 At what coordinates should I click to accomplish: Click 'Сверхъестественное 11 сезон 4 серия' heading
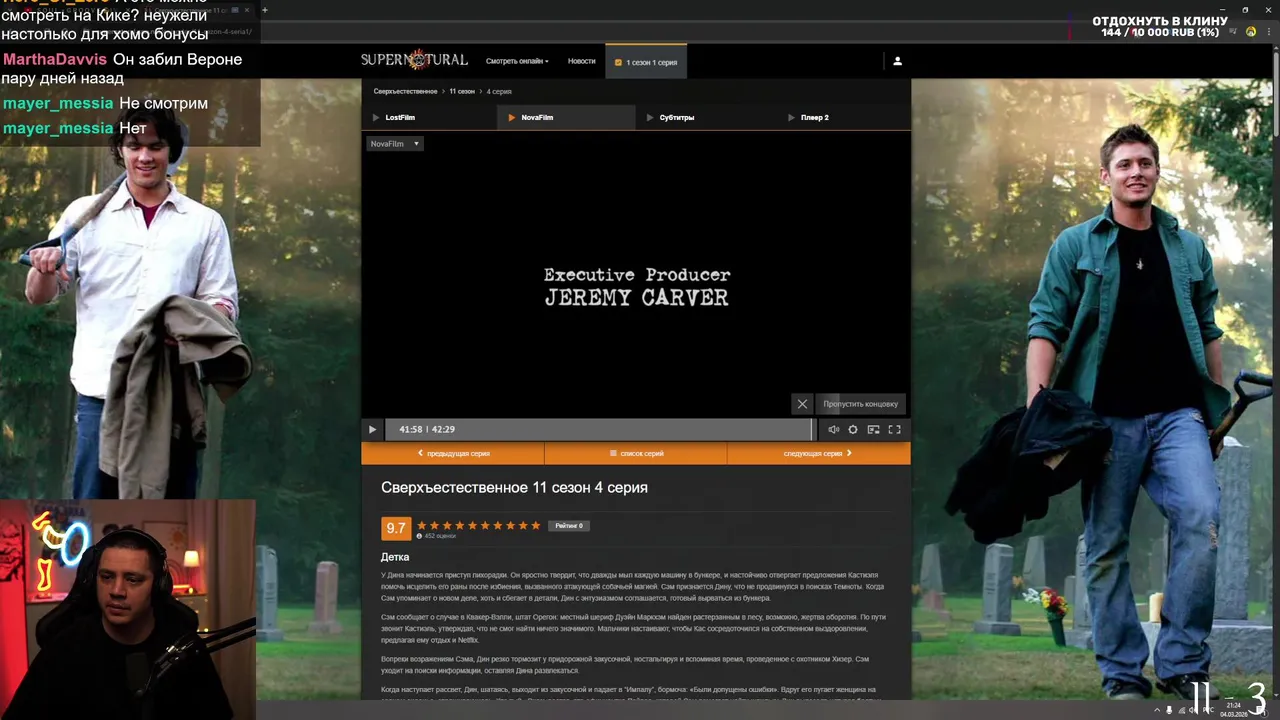point(514,487)
